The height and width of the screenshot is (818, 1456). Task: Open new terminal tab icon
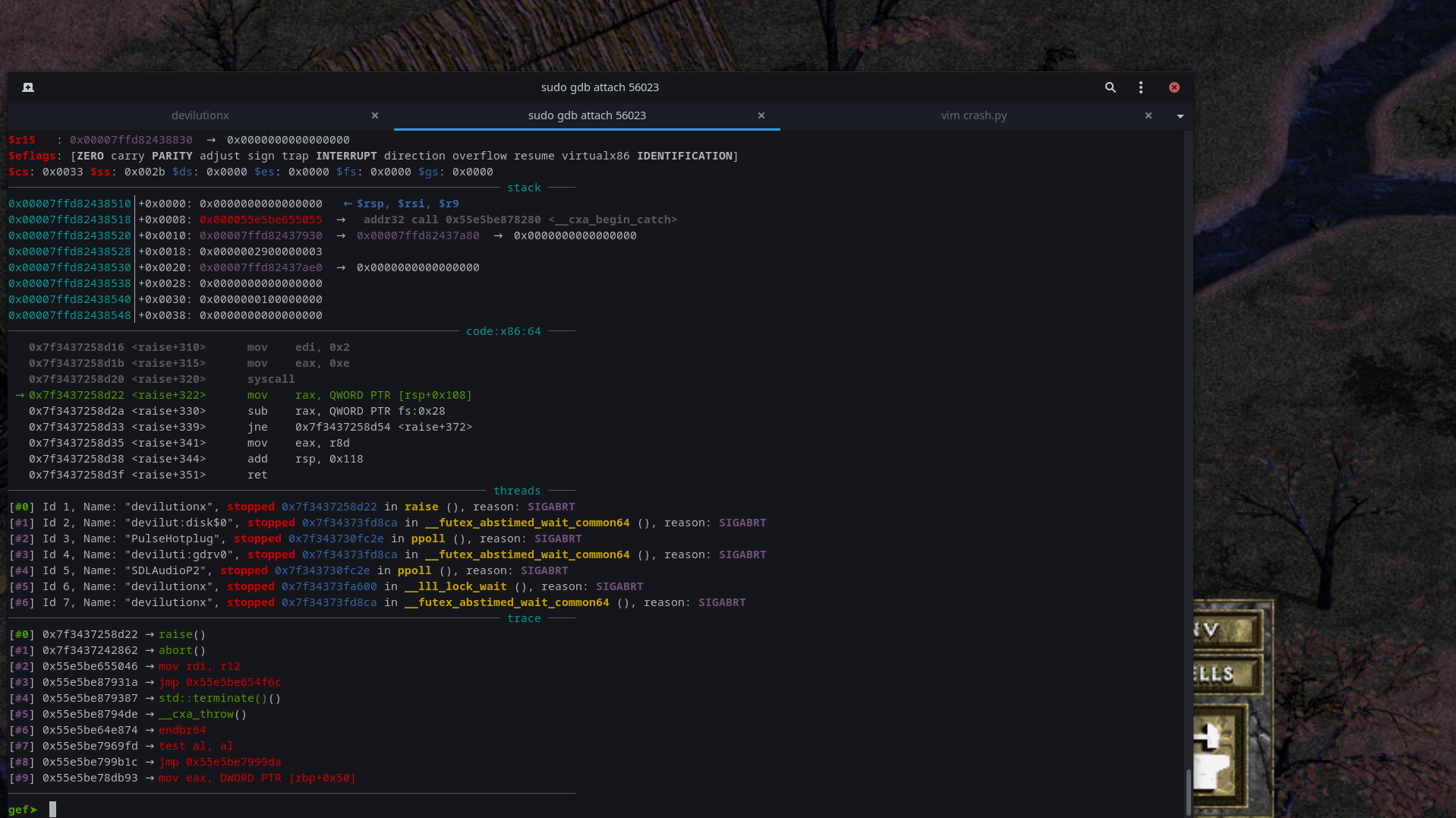coord(28,87)
